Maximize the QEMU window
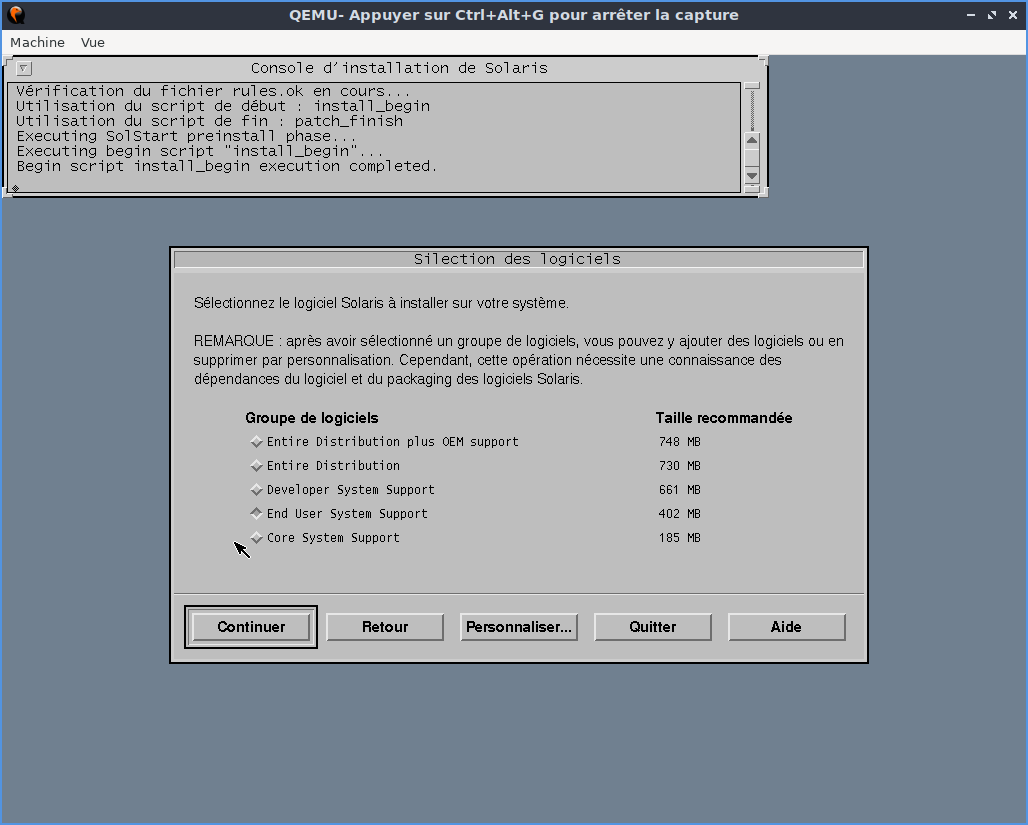The width and height of the screenshot is (1028, 825). [x=992, y=14]
